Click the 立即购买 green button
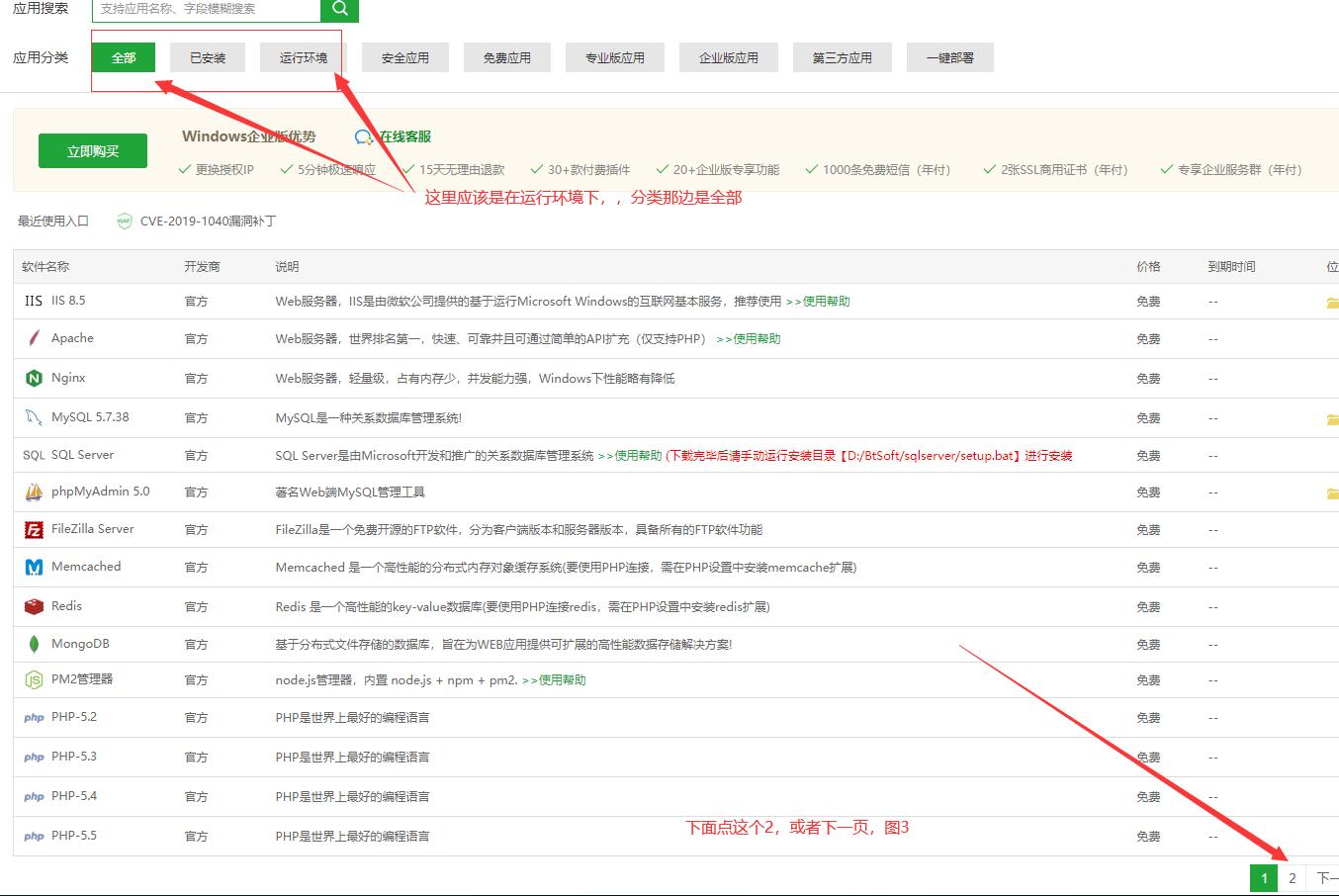Viewport: 1339px width, 896px height. click(93, 151)
